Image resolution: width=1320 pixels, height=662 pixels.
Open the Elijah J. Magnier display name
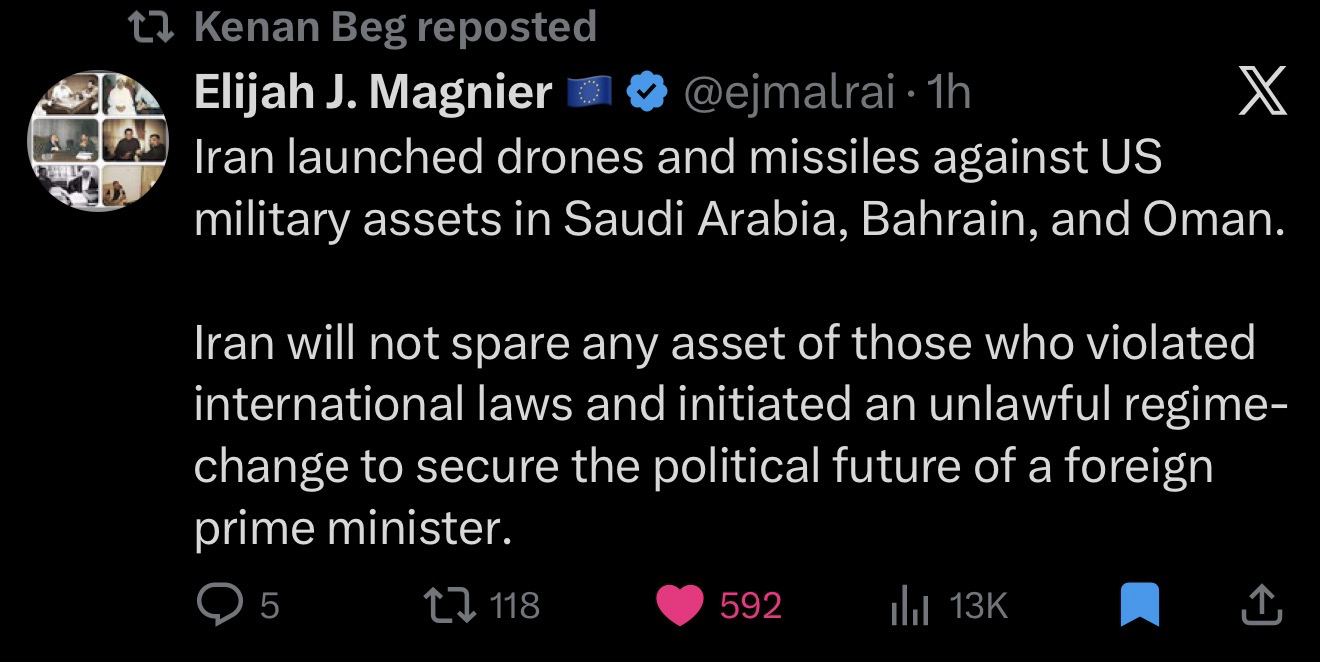point(372,93)
